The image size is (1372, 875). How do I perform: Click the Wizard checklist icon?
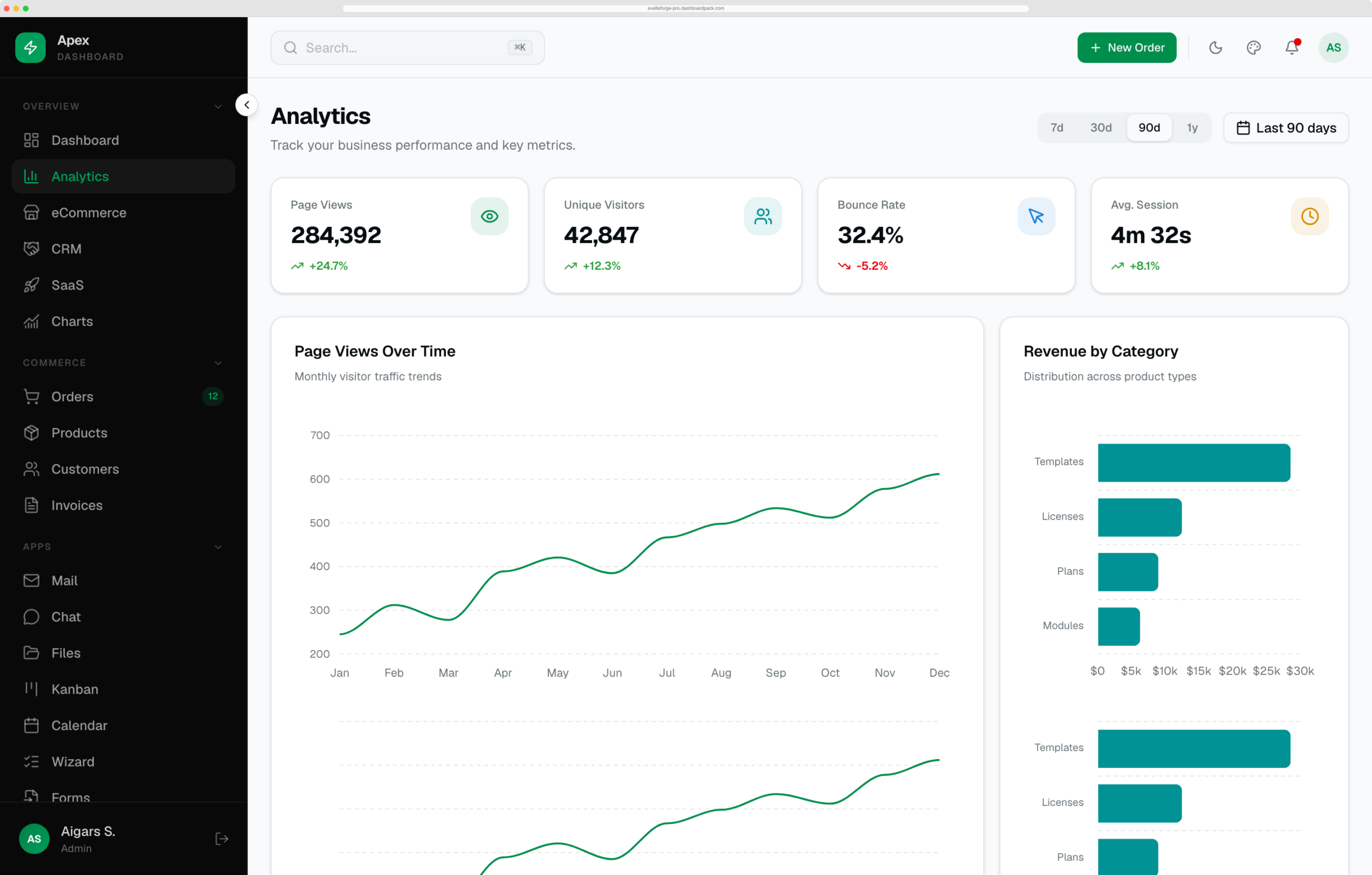31,761
